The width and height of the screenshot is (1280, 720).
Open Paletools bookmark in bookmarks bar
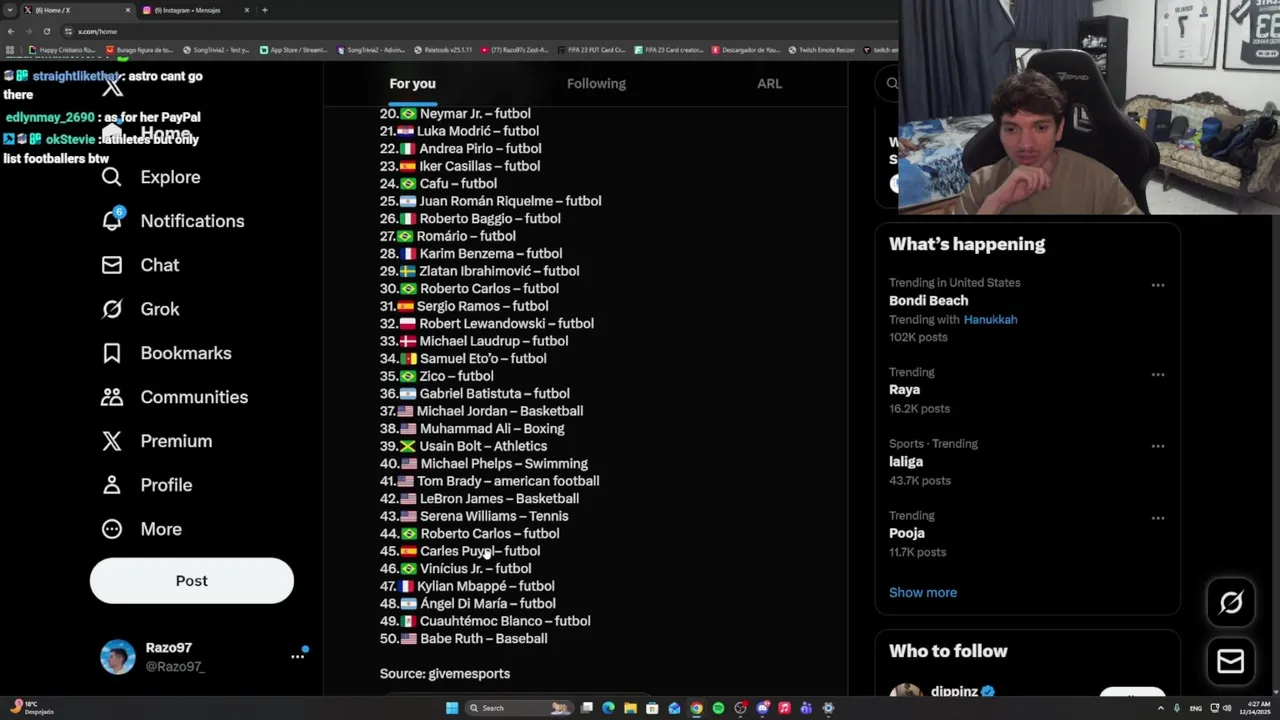tap(442, 50)
